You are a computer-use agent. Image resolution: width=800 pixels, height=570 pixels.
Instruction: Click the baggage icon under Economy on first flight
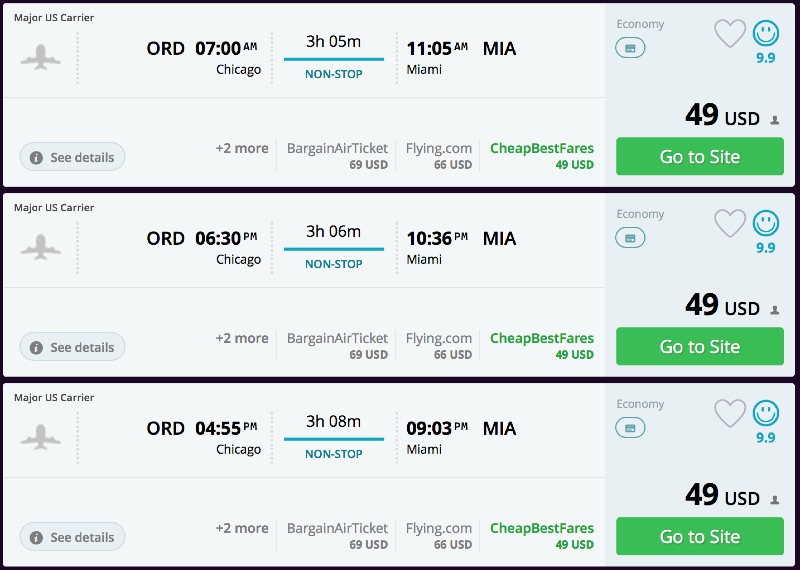click(630, 48)
